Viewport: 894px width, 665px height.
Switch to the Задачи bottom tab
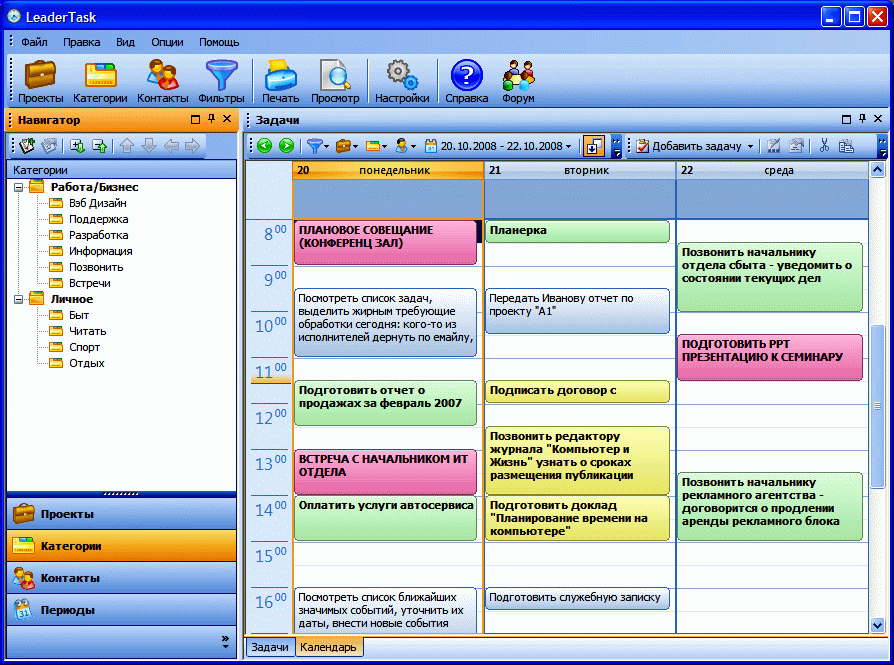[270, 647]
